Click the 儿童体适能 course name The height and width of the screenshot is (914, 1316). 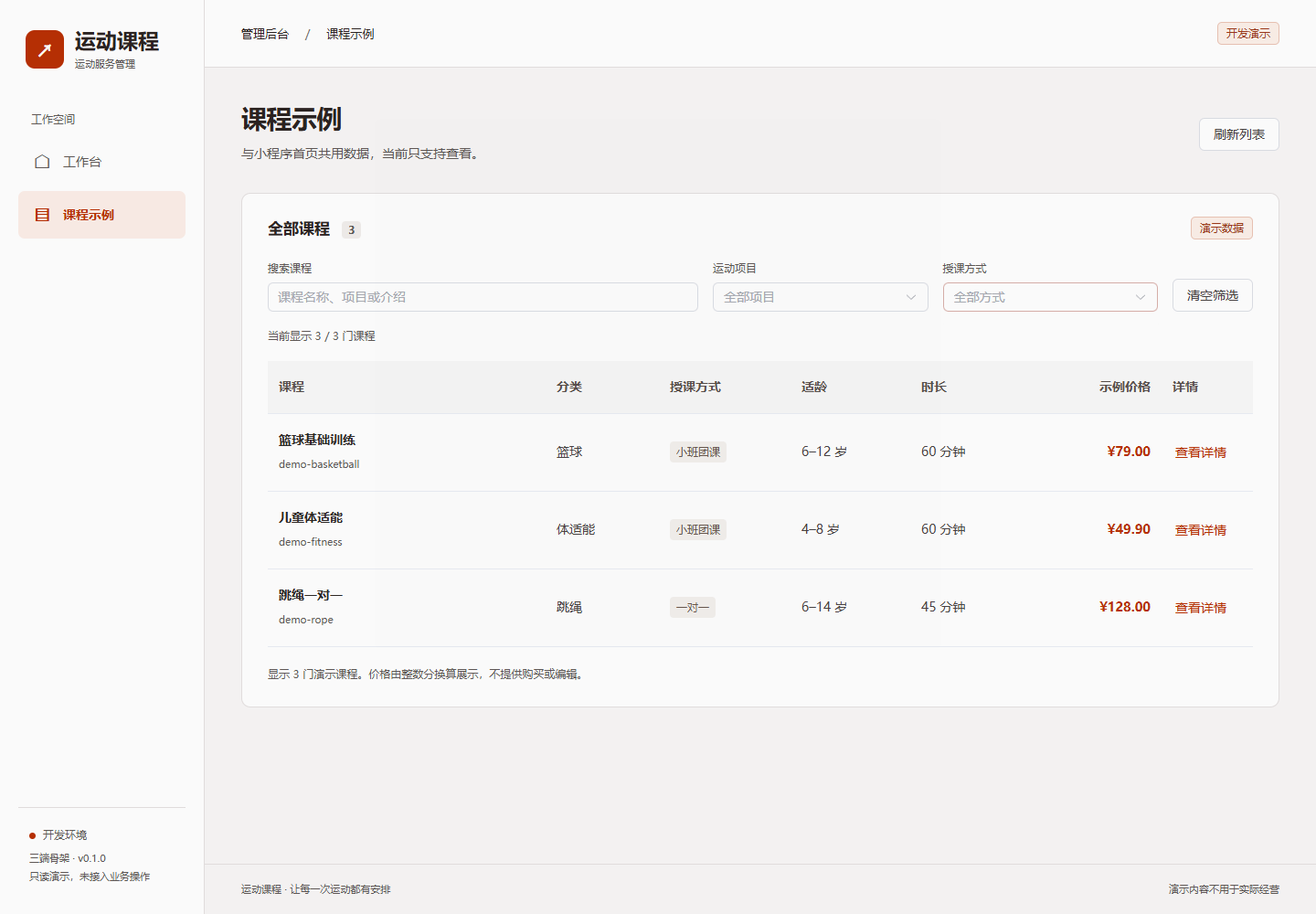point(311,517)
